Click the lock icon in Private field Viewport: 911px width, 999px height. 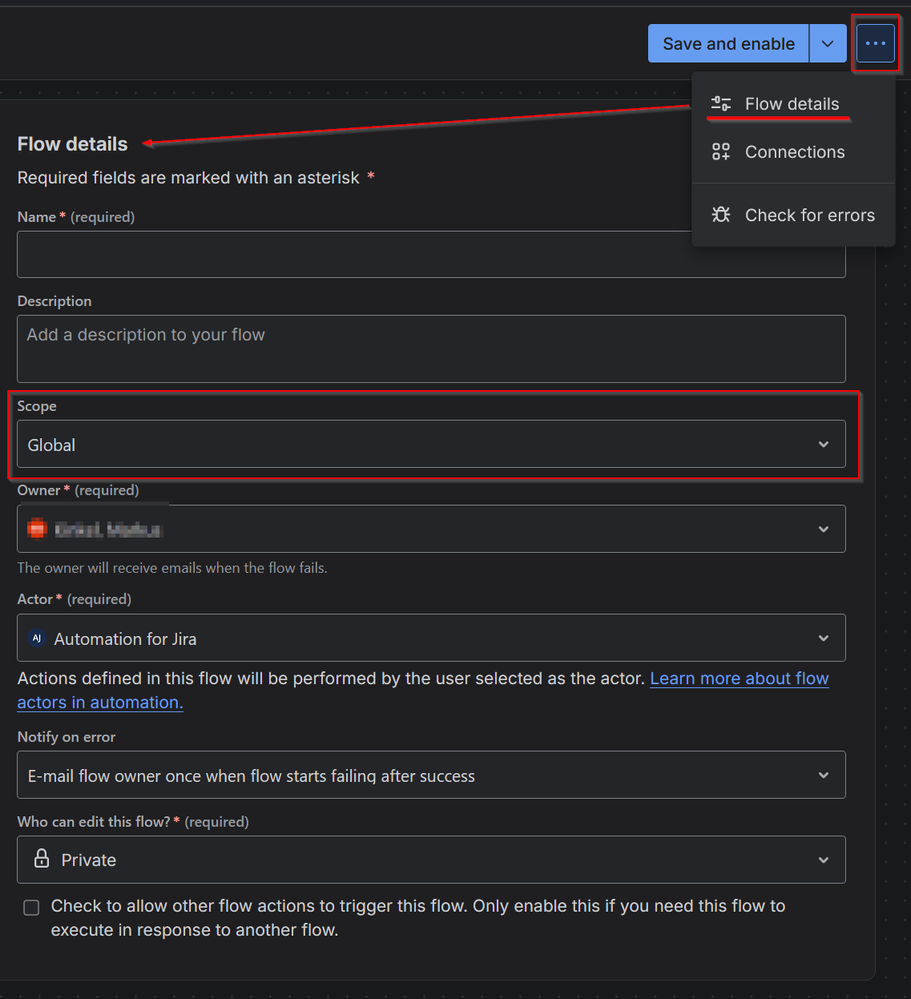(41, 859)
